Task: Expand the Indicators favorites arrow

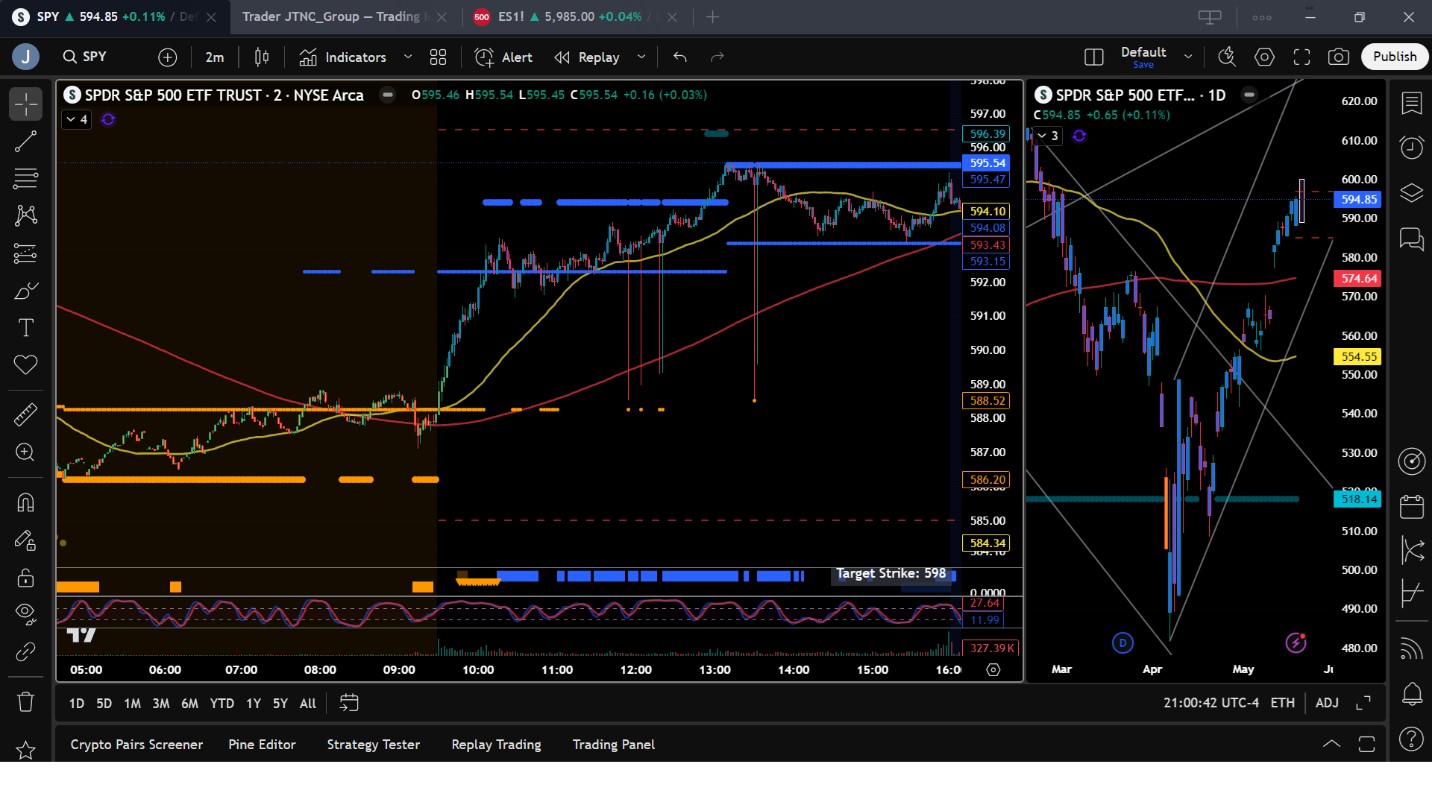Action: point(407,57)
